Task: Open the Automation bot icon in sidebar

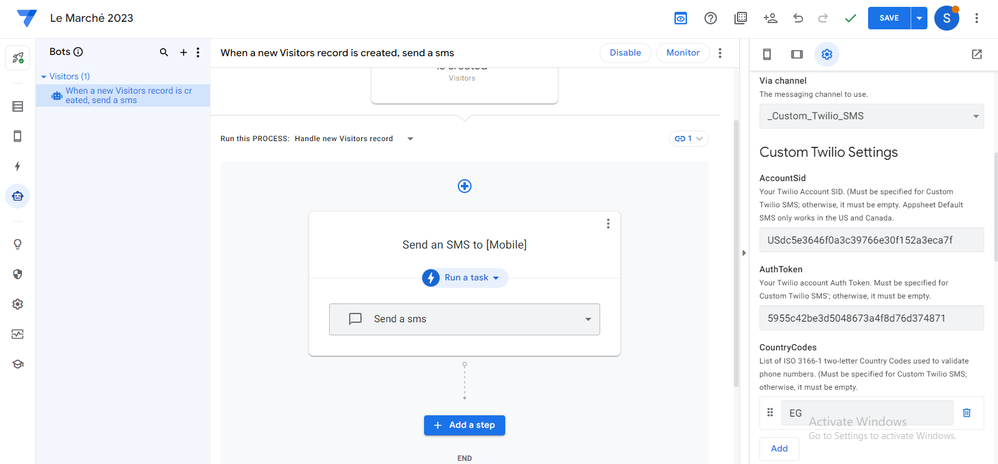Action: coord(17,196)
